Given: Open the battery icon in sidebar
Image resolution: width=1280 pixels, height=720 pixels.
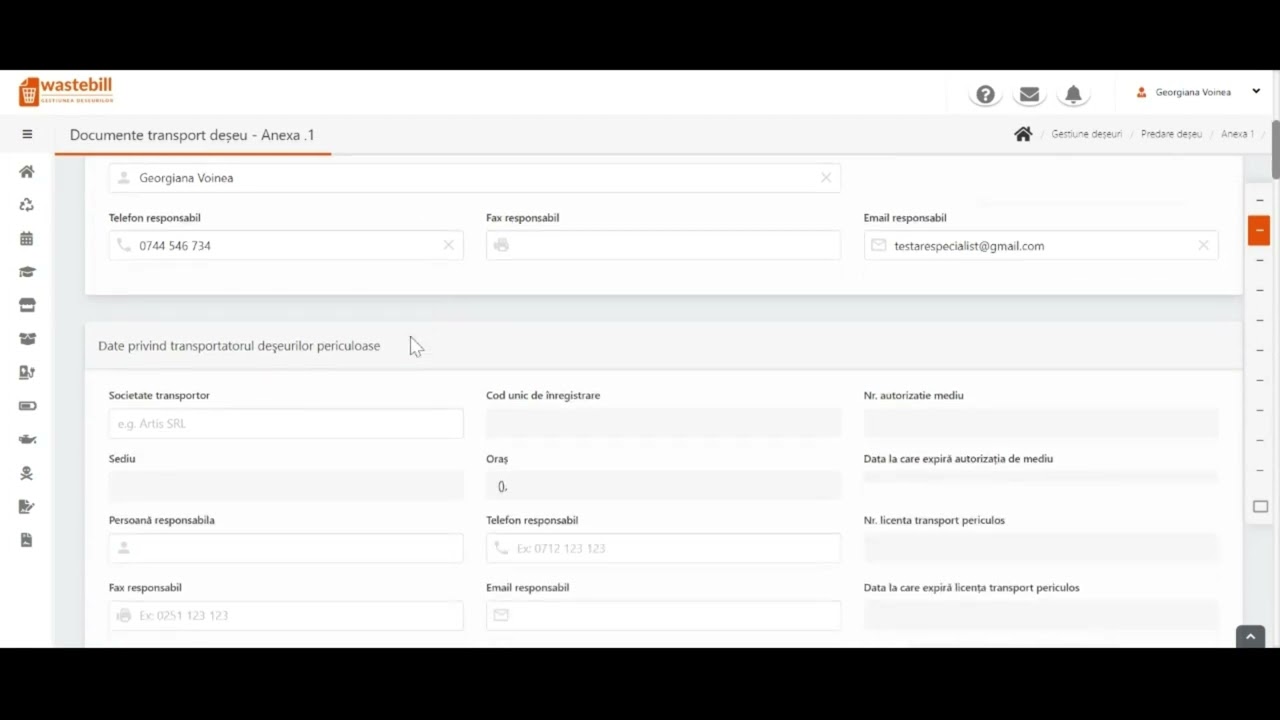Looking at the screenshot, I should point(27,406).
